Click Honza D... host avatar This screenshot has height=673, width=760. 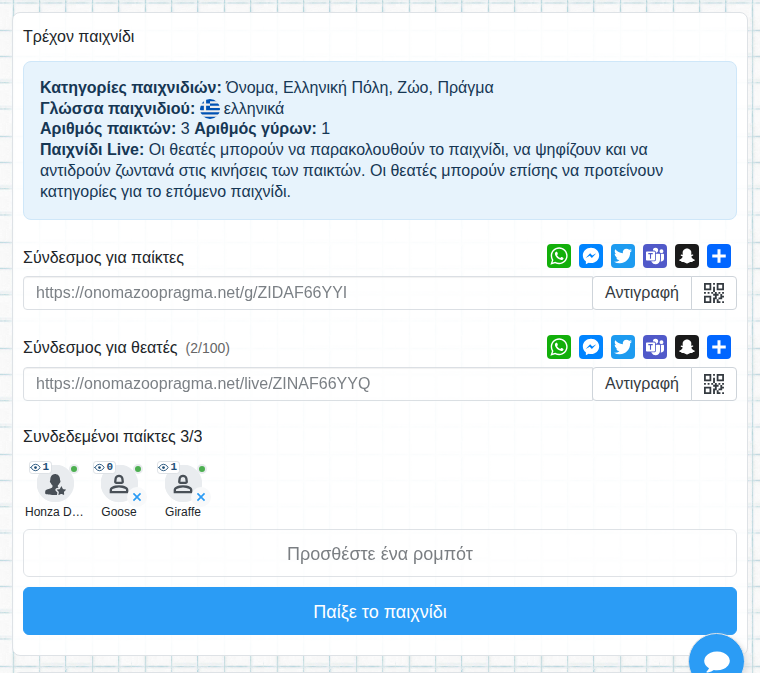coord(55,484)
